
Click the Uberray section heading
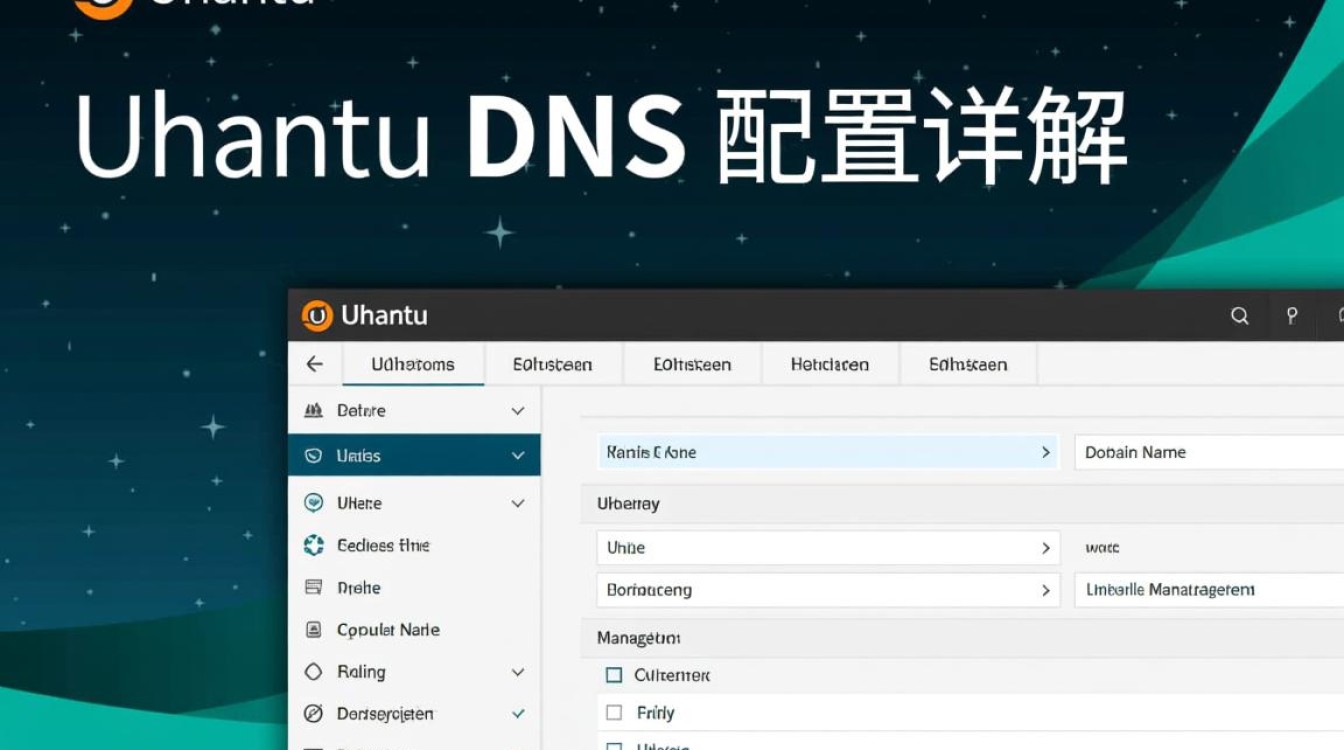(628, 504)
